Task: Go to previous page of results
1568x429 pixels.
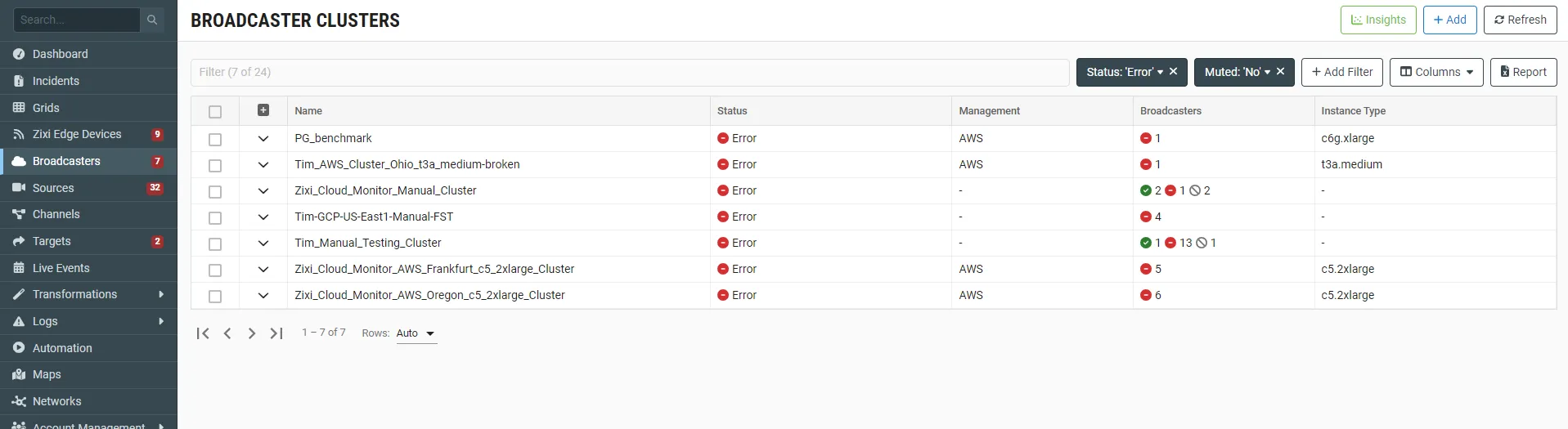Action: 227,333
